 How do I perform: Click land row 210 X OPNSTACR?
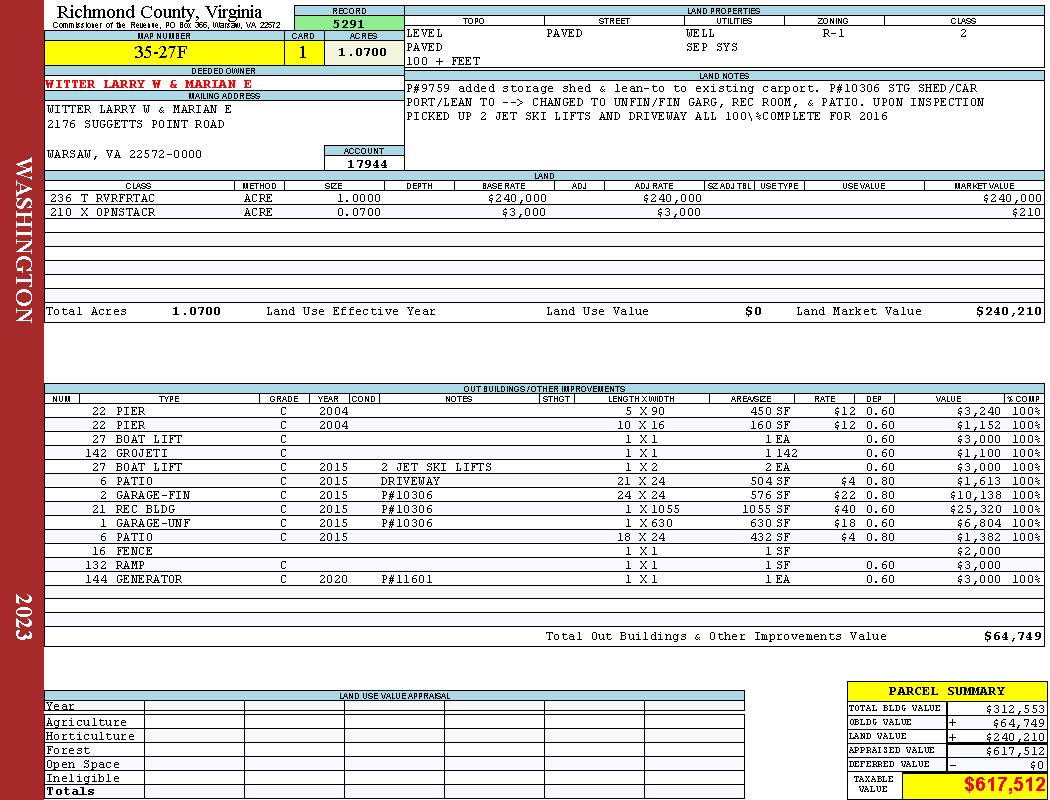coord(544,212)
